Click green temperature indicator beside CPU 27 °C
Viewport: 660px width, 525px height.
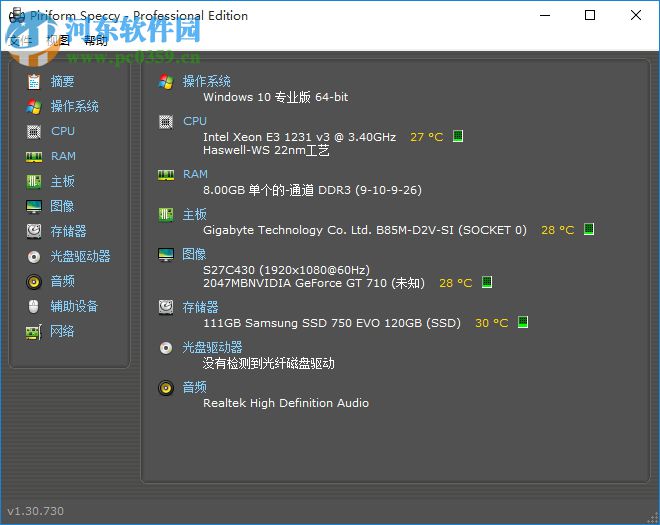458,136
